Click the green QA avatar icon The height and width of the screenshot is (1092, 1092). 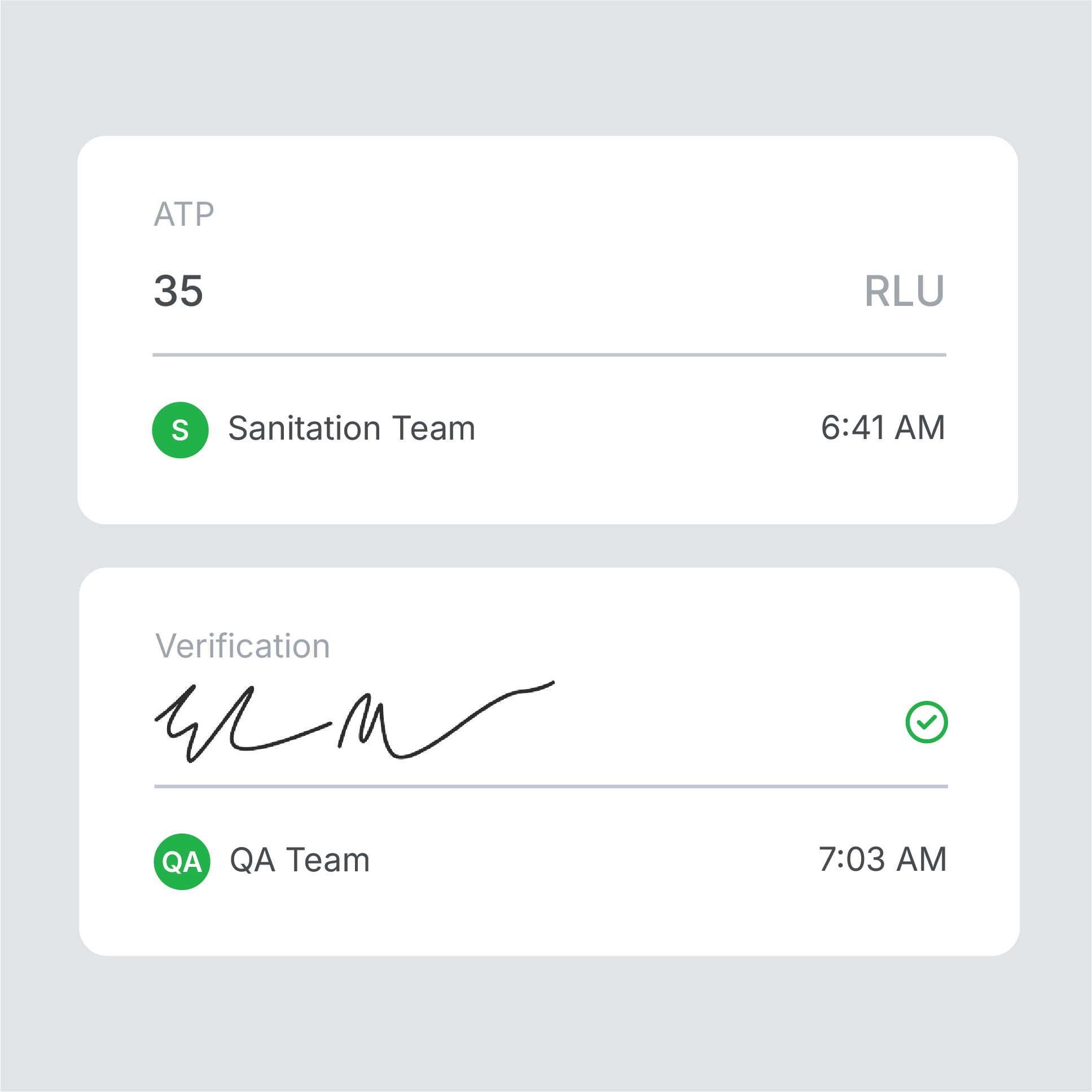[x=182, y=862]
